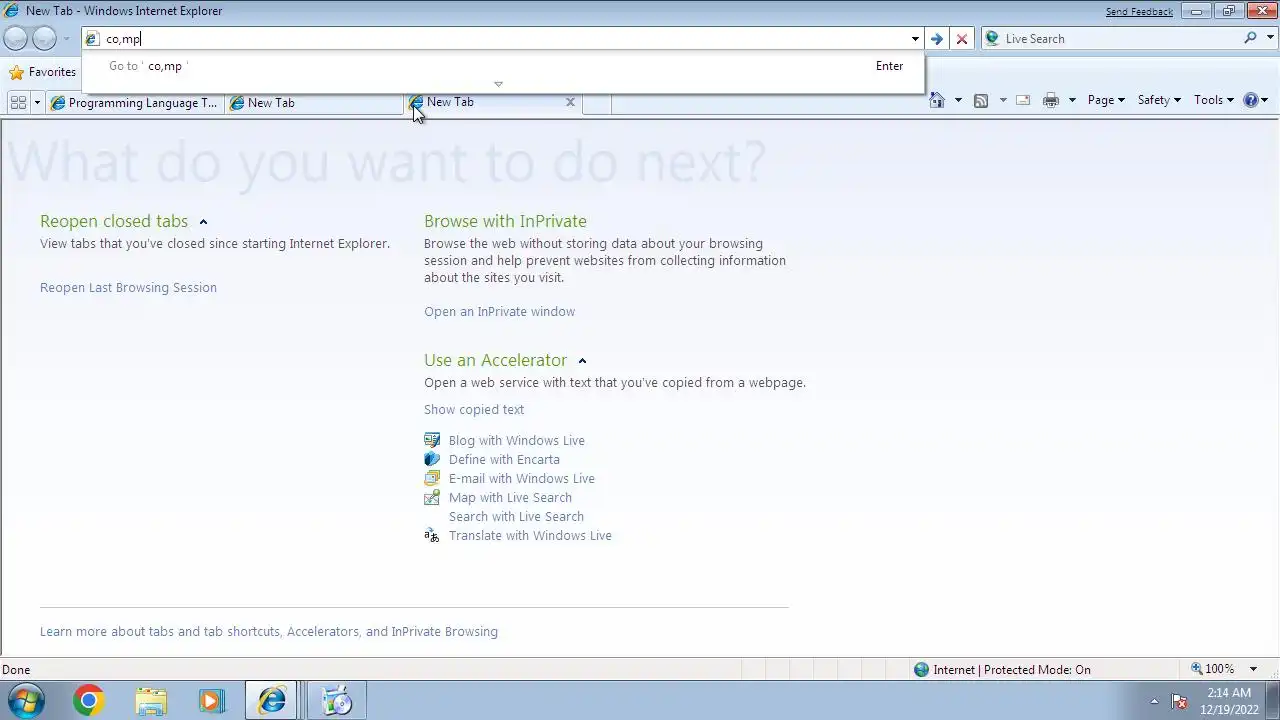
Task: Open Quick Tabs grid view
Action: 18,102
